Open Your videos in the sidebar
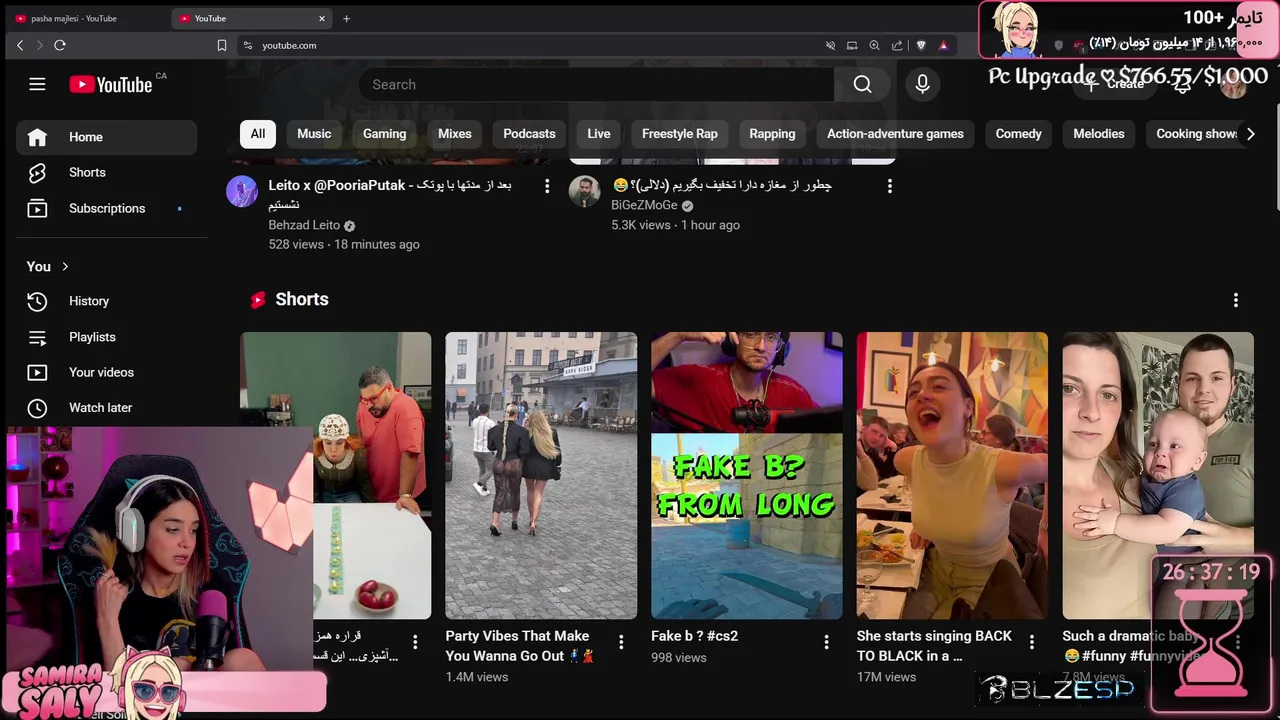 tap(106, 372)
